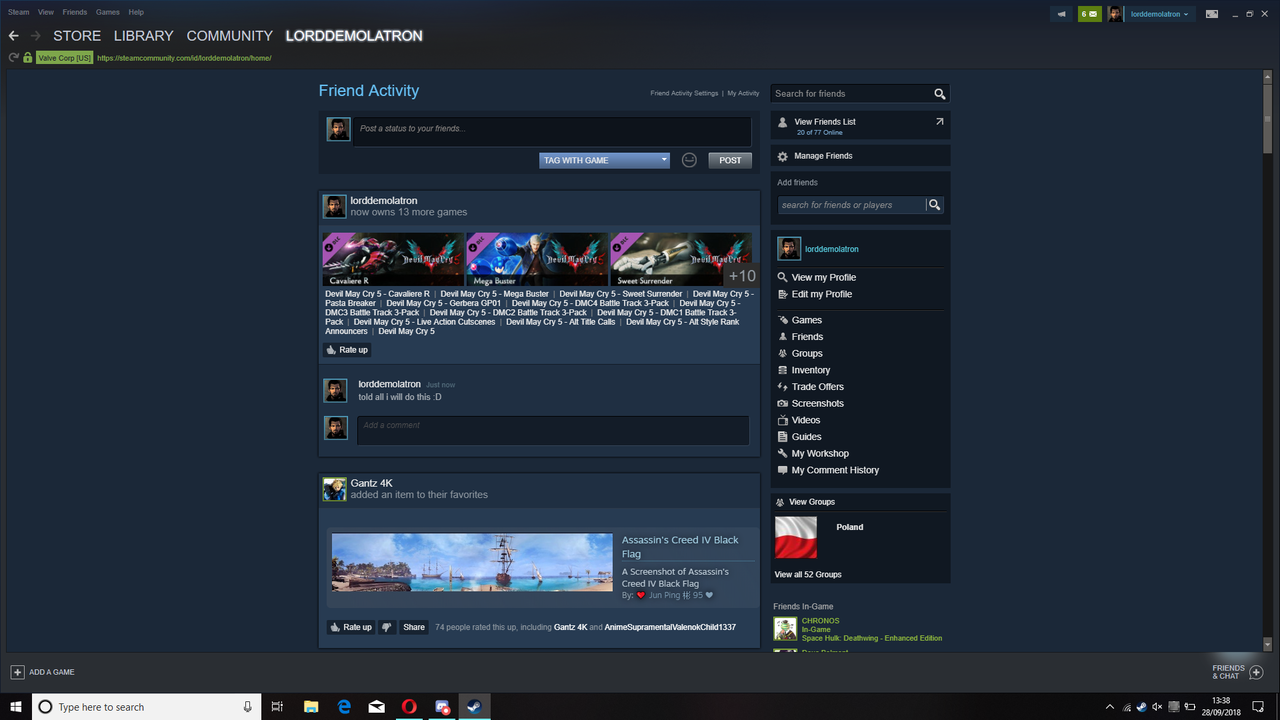Click the Add a comment field
Image resolution: width=1280 pixels, height=720 pixels.
[x=553, y=430]
